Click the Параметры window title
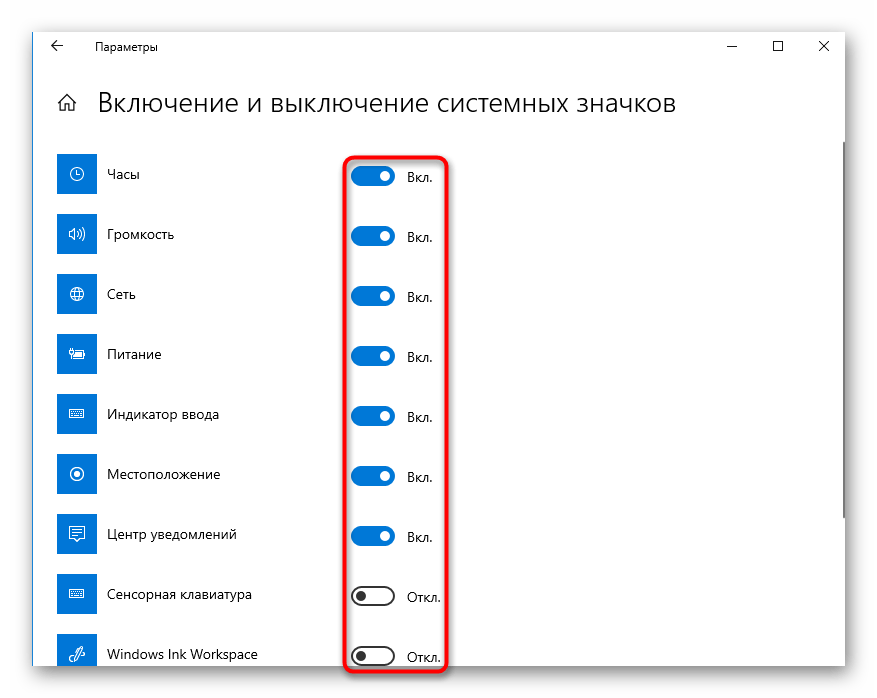This screenshot has height=698, width=877. [126, 47]
